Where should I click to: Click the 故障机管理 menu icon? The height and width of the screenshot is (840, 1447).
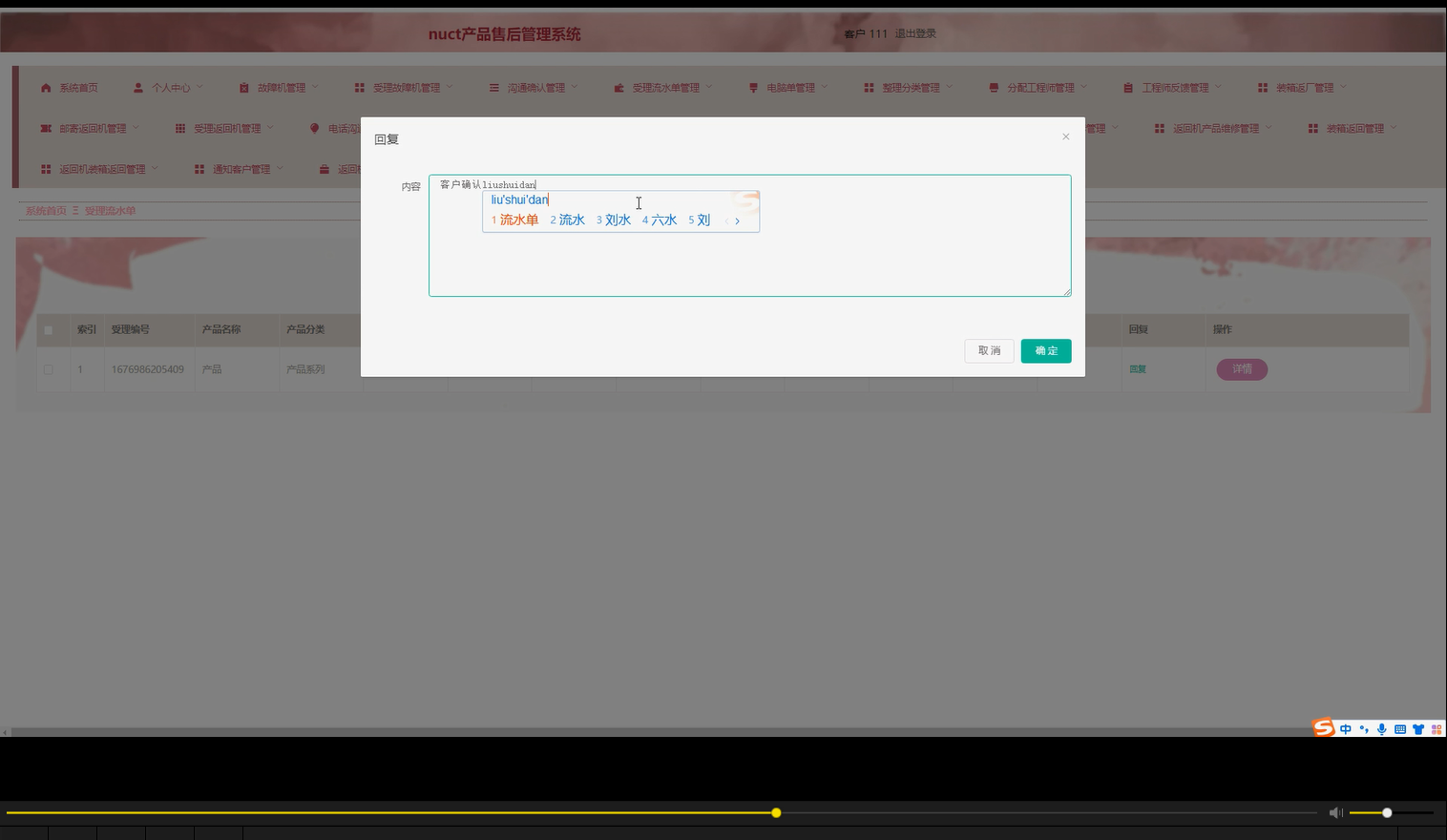(x=243, y=88)
